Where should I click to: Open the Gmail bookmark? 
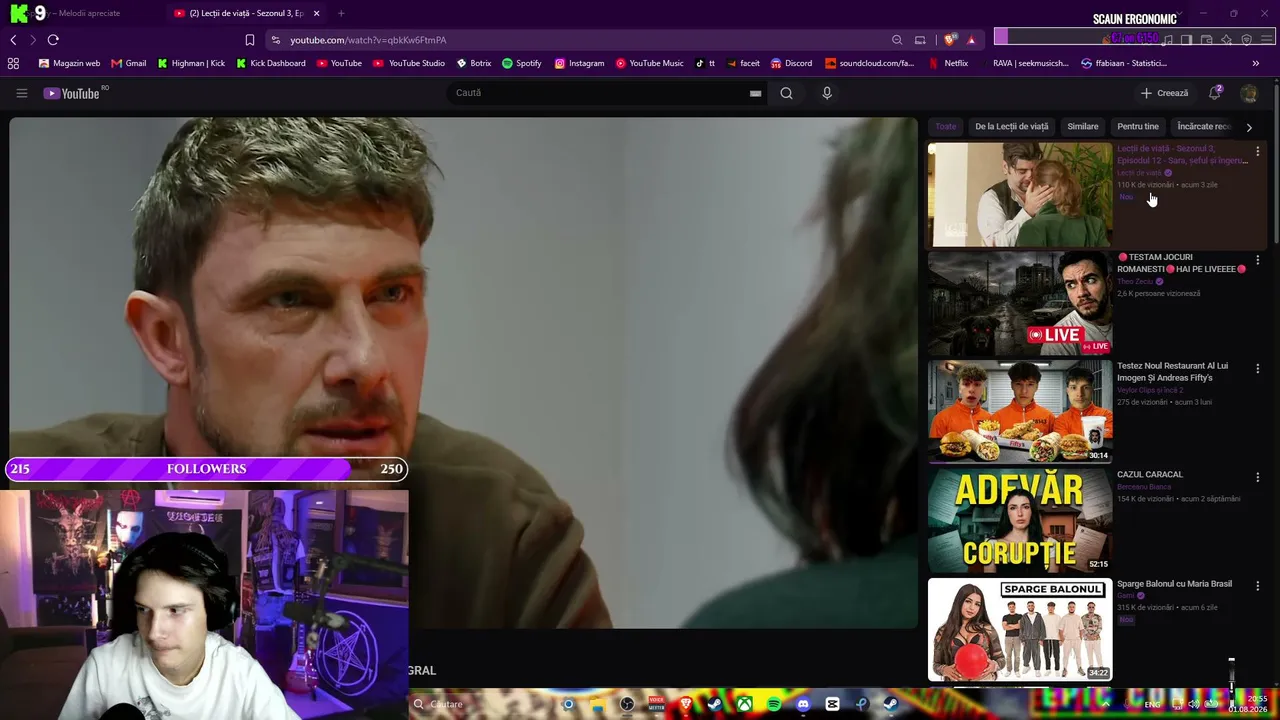[x=128, y=63]
